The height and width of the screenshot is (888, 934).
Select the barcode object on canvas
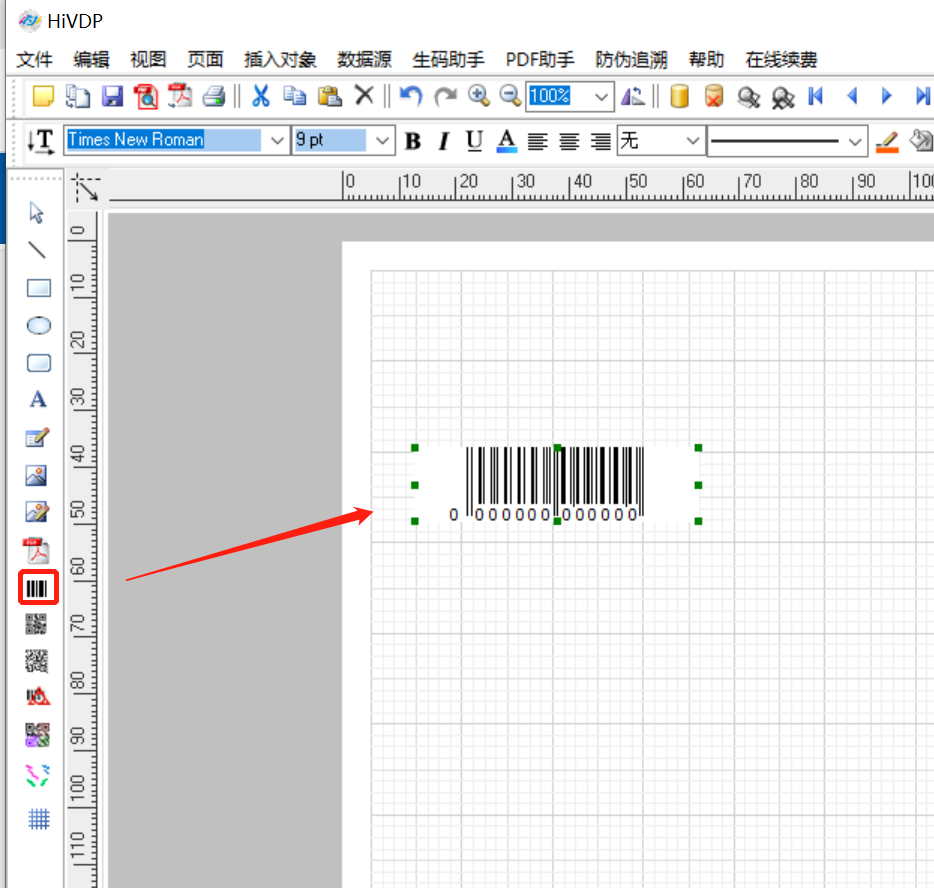(556, 484)
